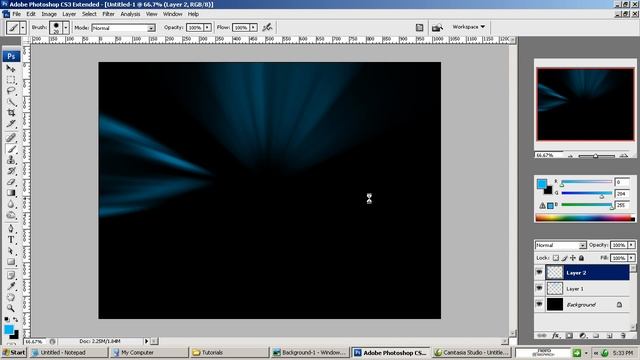Select the Zoom tool

[11, 308]
